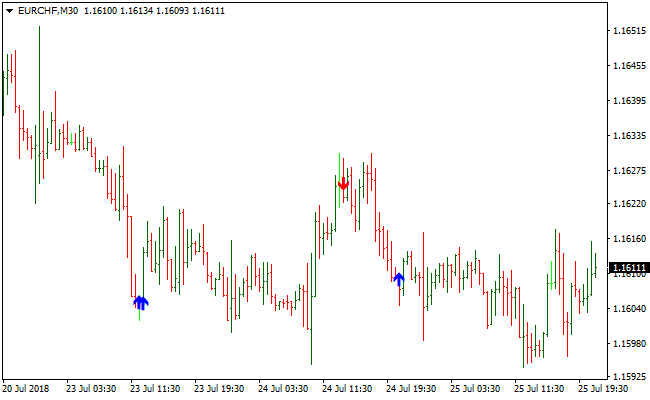Click the 20 Jul 2018 date label

pos(25,389)
